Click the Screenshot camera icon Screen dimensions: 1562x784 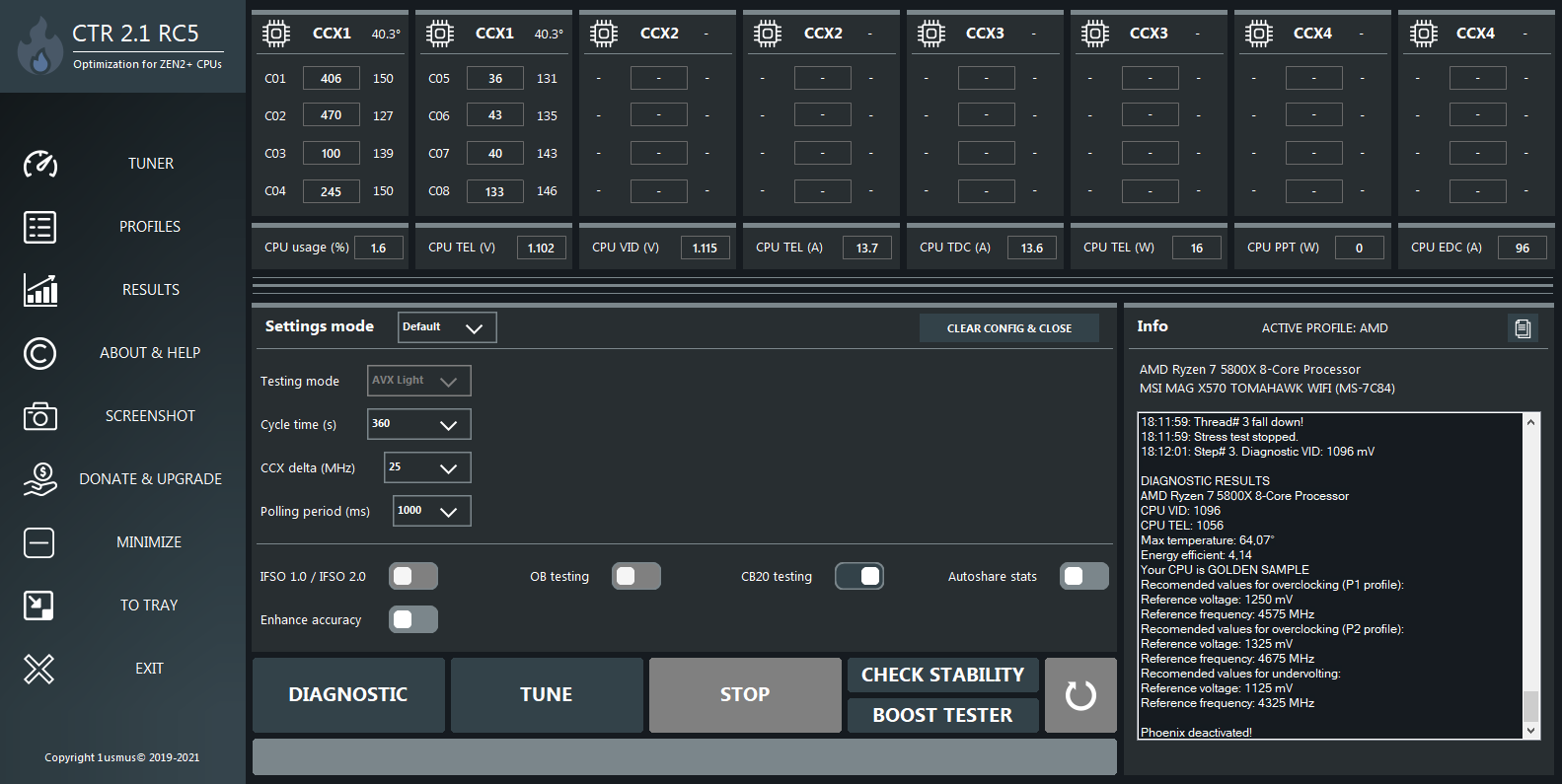tap(40, 416)
